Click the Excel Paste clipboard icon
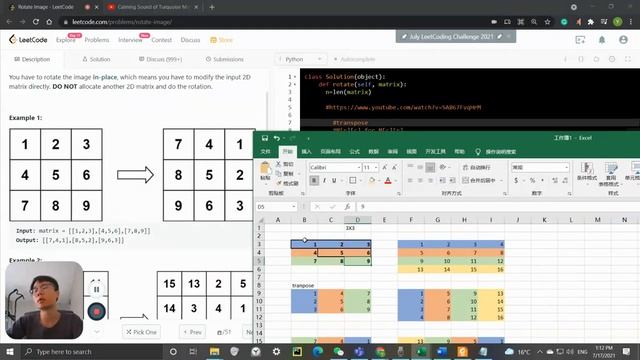Image resolution: width=640 pixels, height=360 pixels. click(x=265, y=168)
